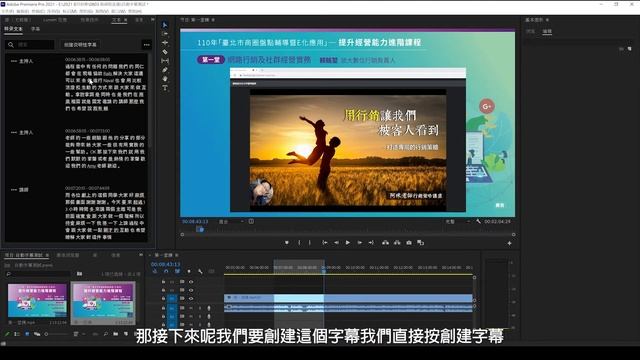640x360 pixels.
Task: Click the Lift button
Action: tap(385, 243)
